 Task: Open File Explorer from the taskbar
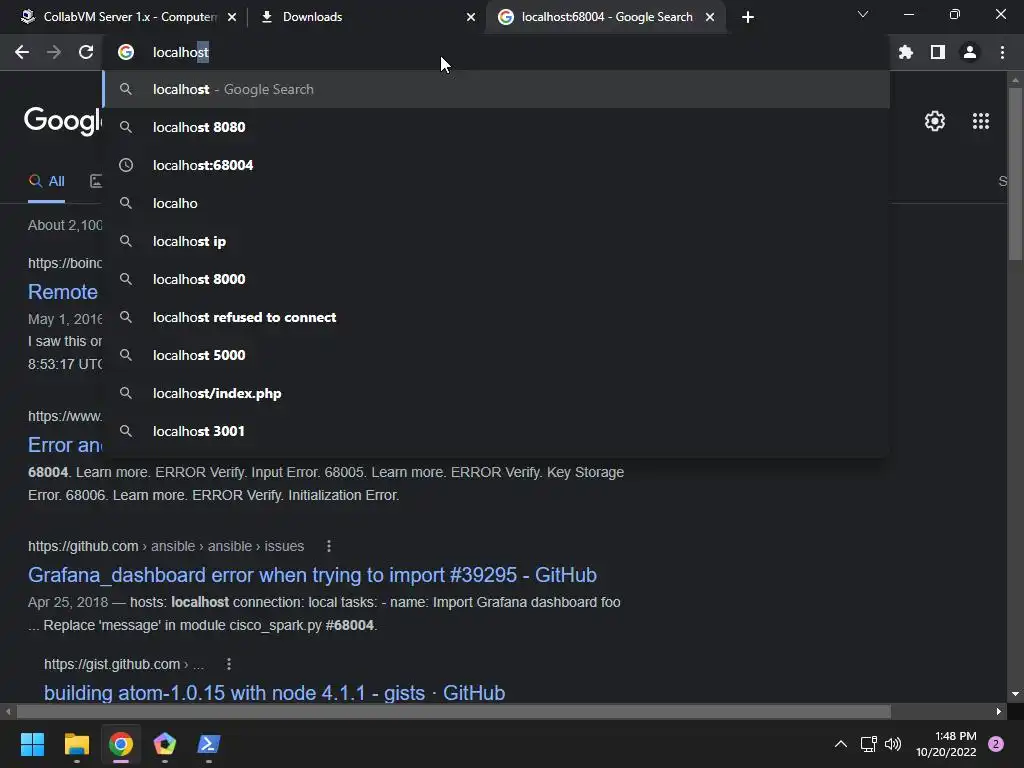(76, 744)
